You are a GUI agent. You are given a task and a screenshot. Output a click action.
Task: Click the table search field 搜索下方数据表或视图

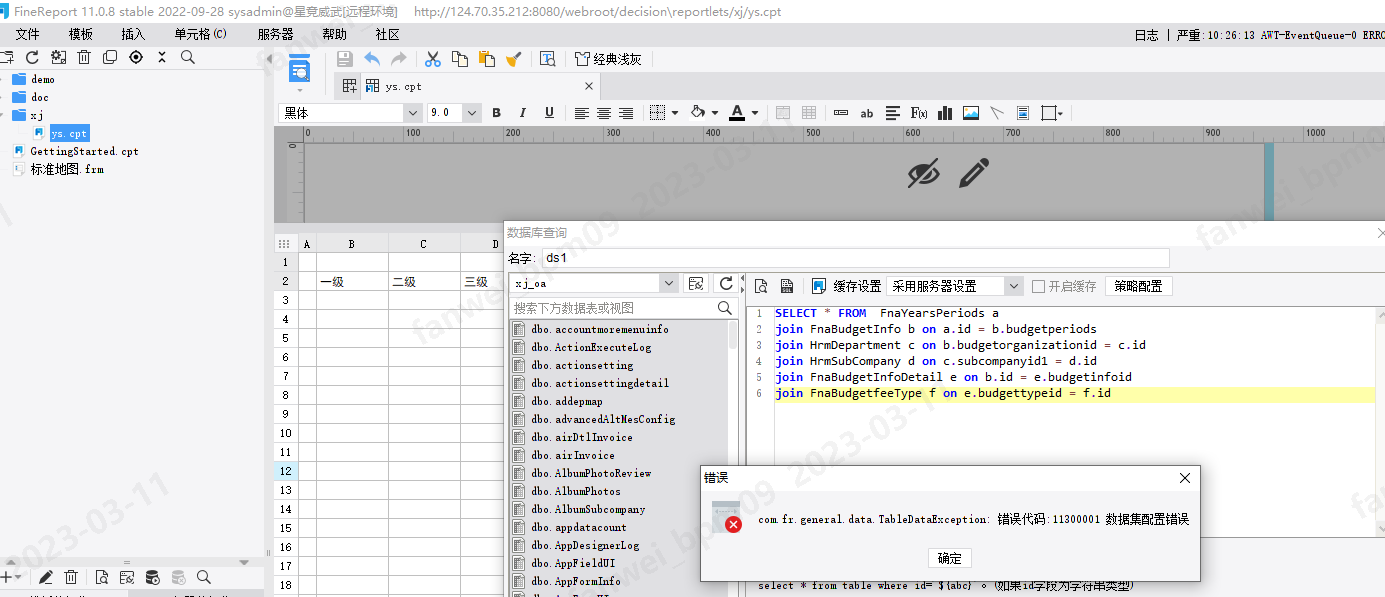click(613, 308)
